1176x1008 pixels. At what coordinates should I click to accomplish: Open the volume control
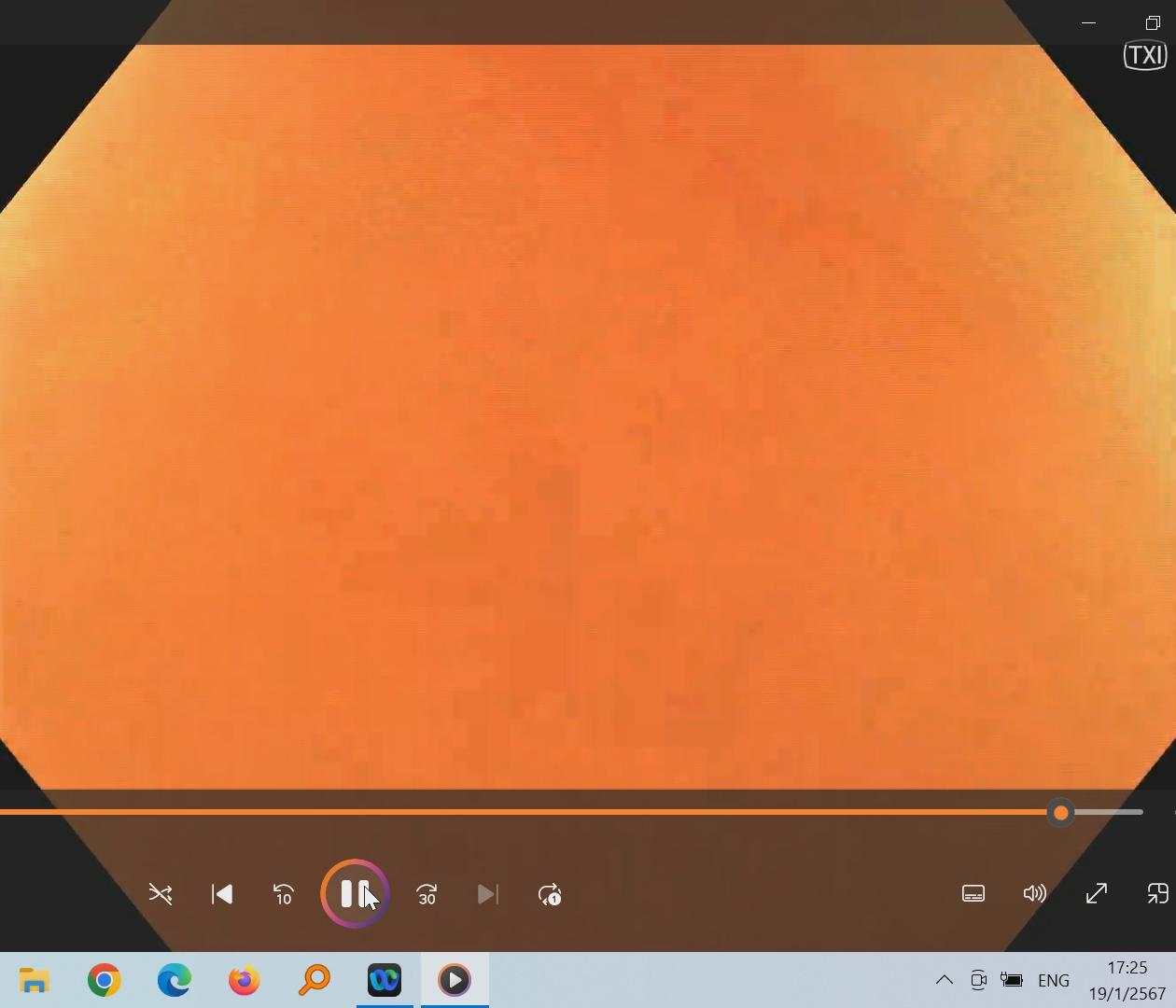click(x=1034, y=893)
